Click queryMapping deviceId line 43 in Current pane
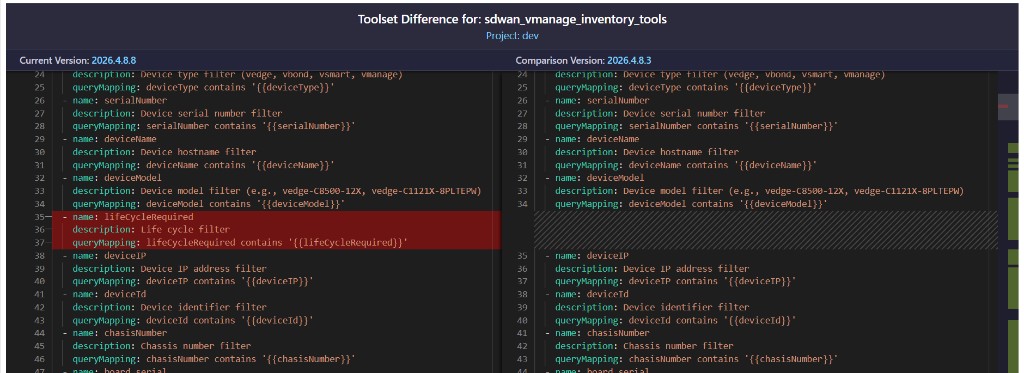Viewport: 1024px width, 373px height. coord(193,321)
